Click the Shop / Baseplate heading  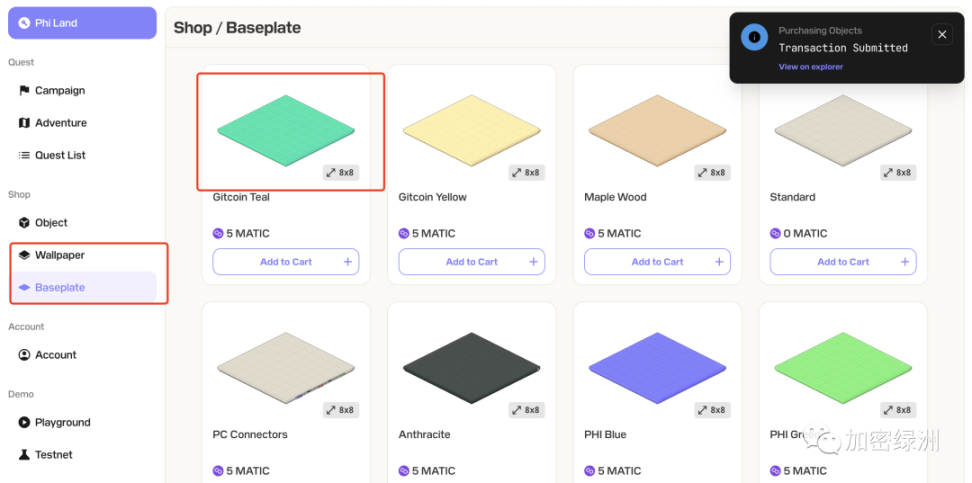pyautogui.click(x=237, y=28)
